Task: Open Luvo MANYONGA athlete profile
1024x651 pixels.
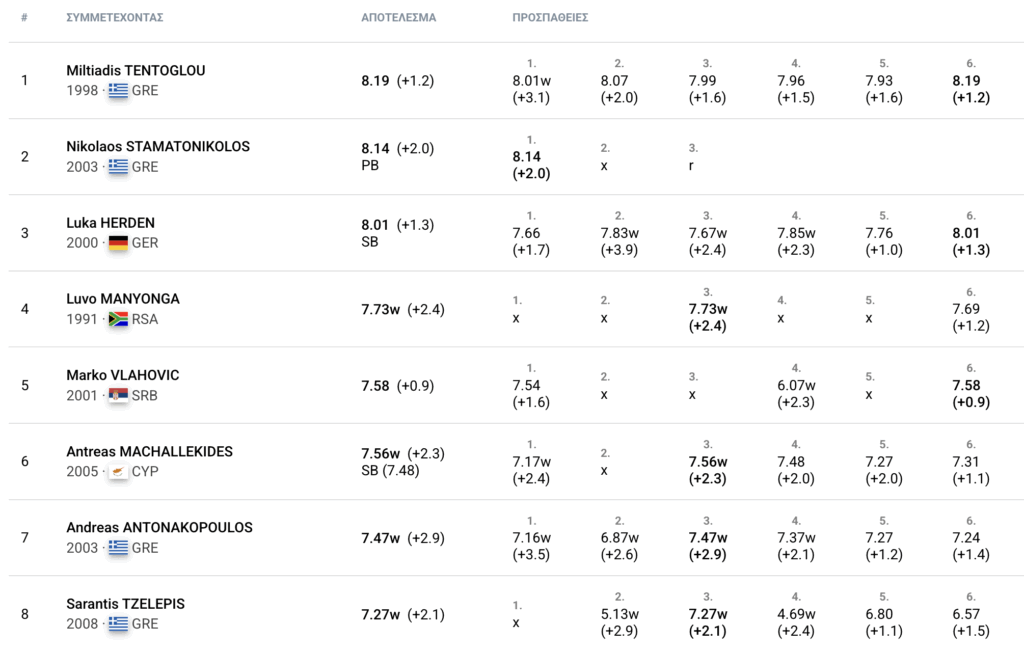Action: pyautogui.click(x=123, y=299)
